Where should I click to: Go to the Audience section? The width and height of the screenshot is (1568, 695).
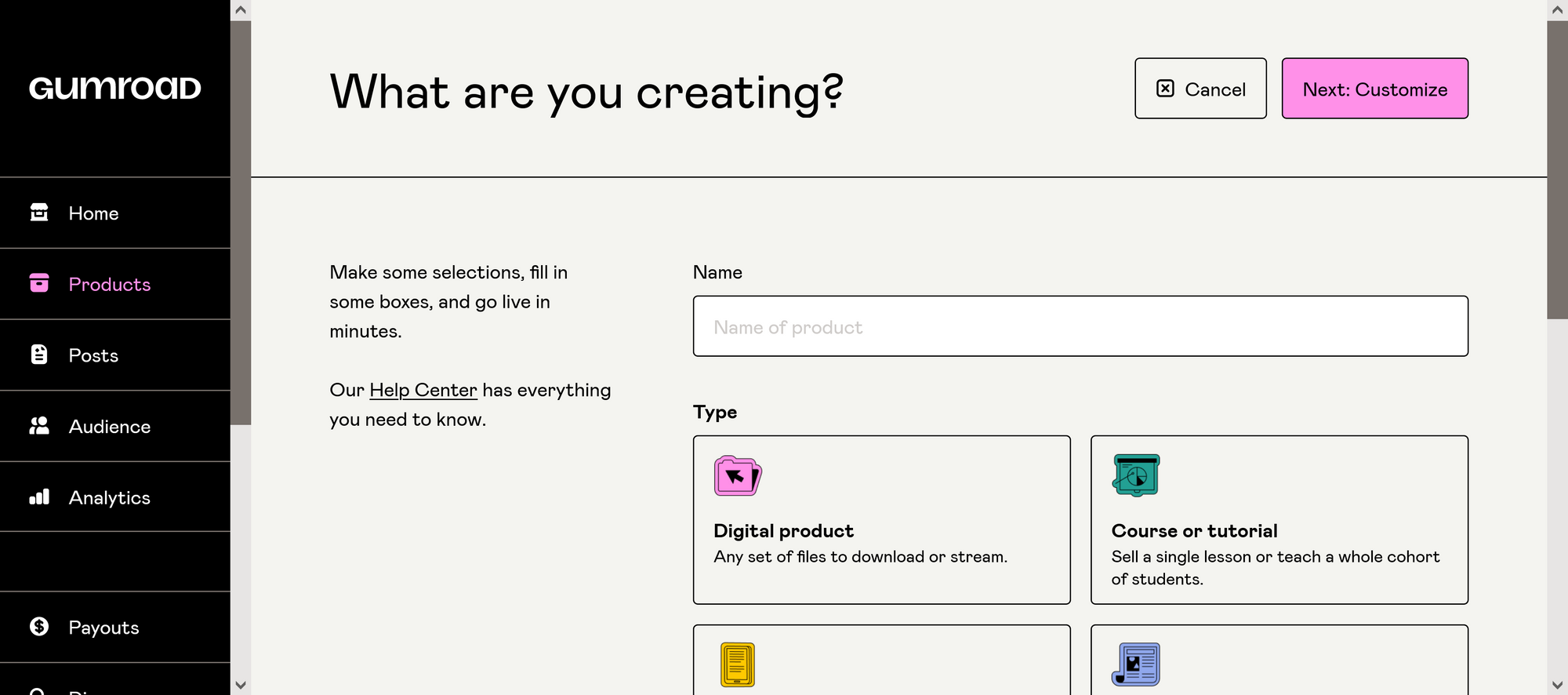115,426
